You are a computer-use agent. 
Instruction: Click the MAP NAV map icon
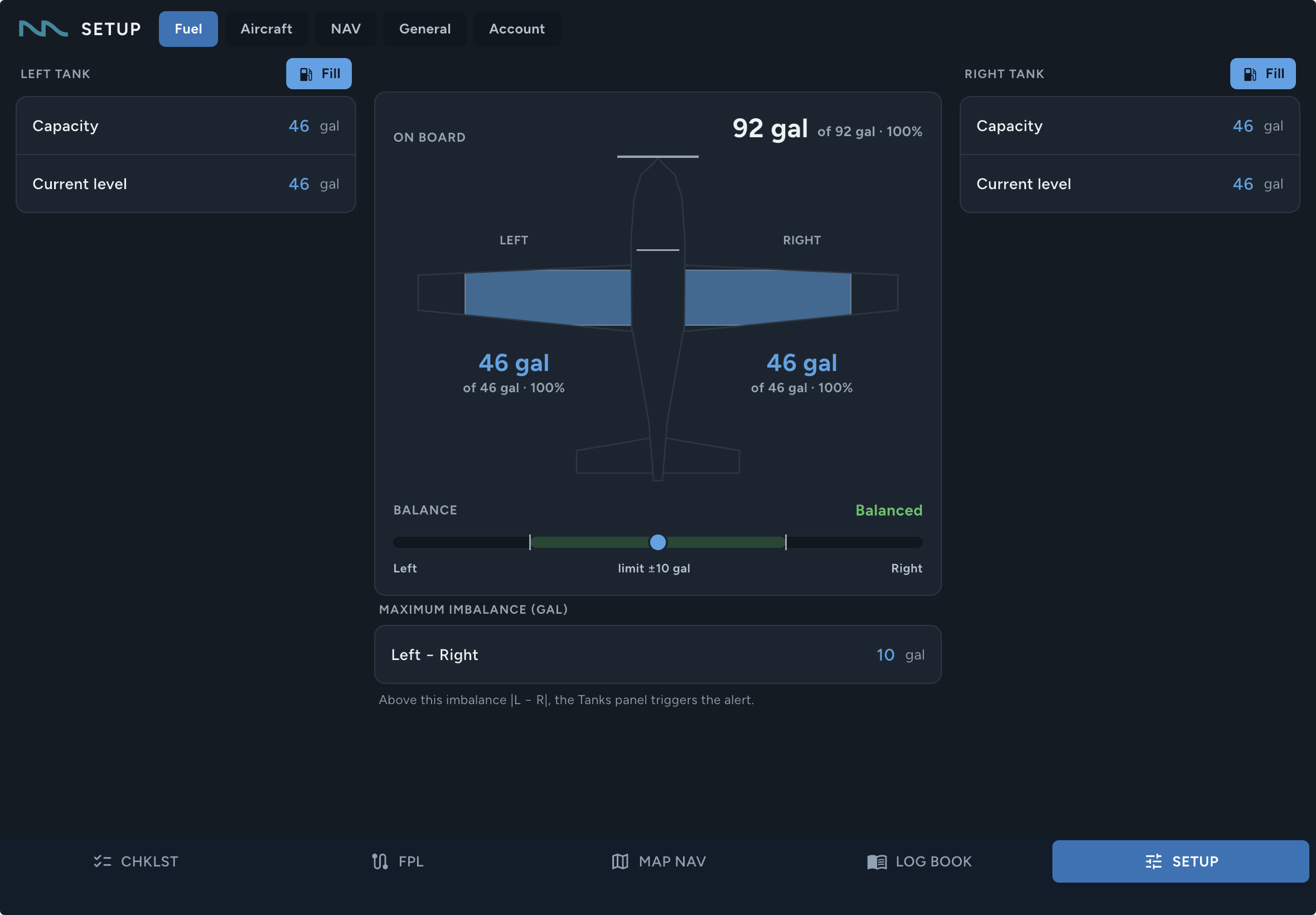tap(620, 861)
